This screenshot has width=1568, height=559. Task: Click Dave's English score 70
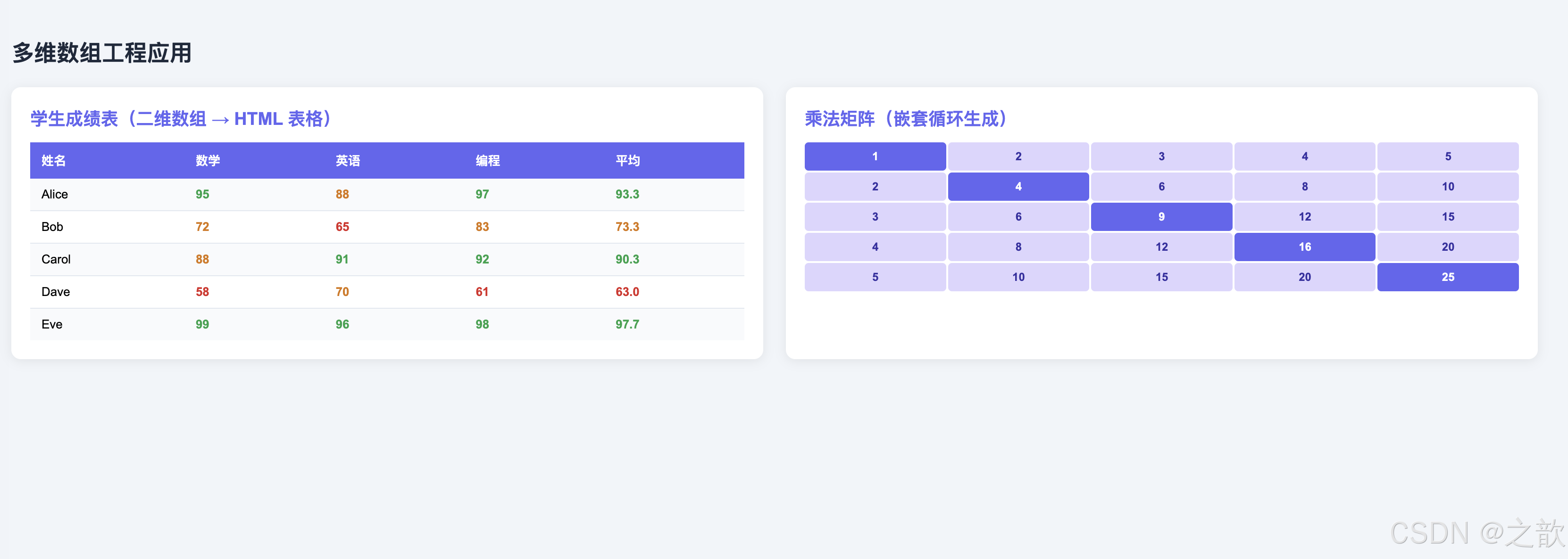(x=342, y=292)
